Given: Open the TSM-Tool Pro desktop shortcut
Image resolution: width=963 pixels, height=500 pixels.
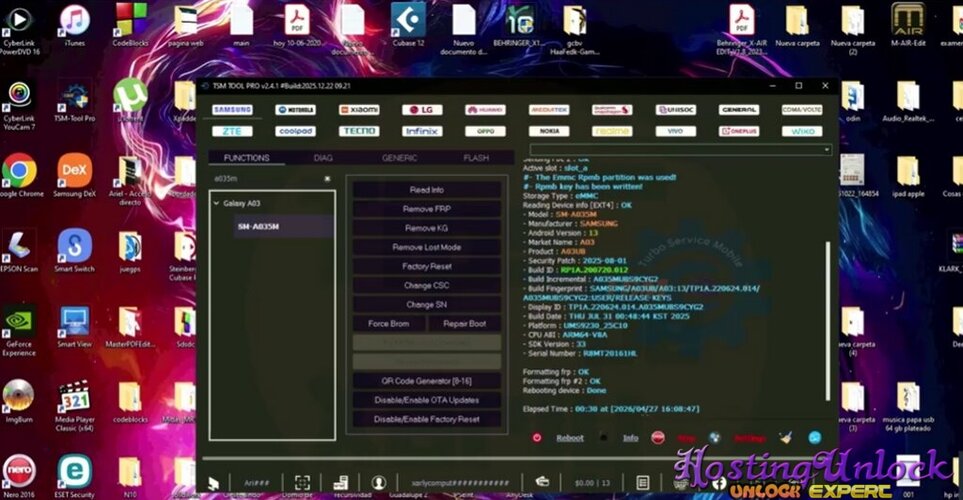Looking at the screenshot, I should point(74,103).
